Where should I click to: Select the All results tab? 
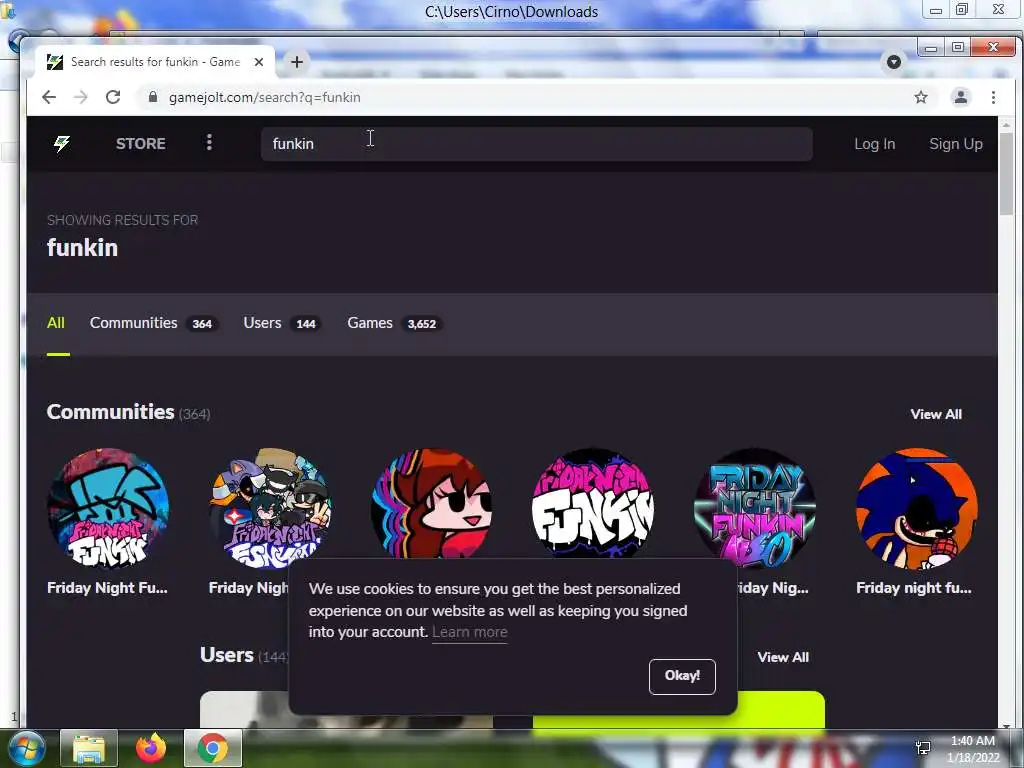click(56, 323)
